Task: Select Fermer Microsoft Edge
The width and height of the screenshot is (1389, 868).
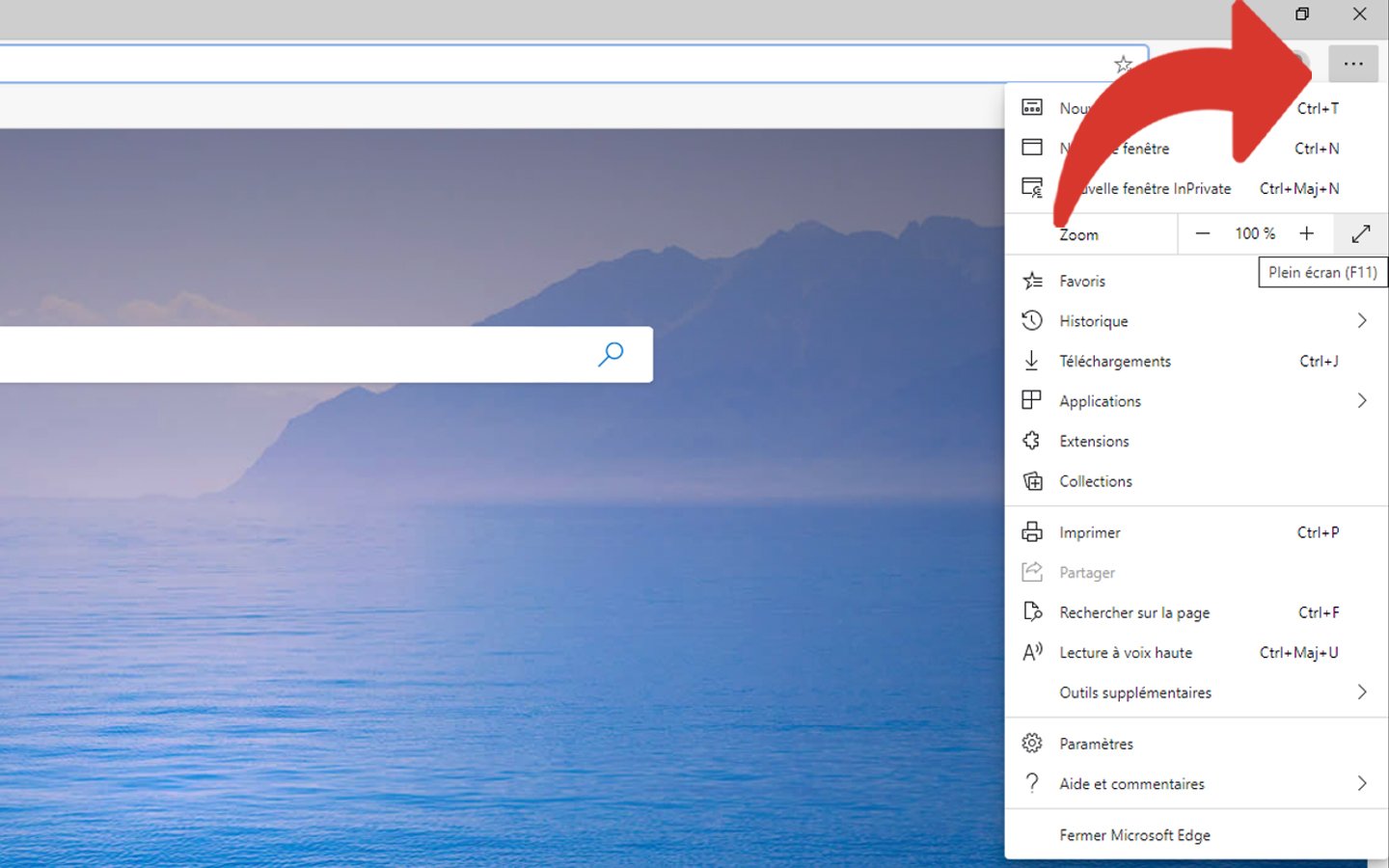Action: coord(1134,835)
